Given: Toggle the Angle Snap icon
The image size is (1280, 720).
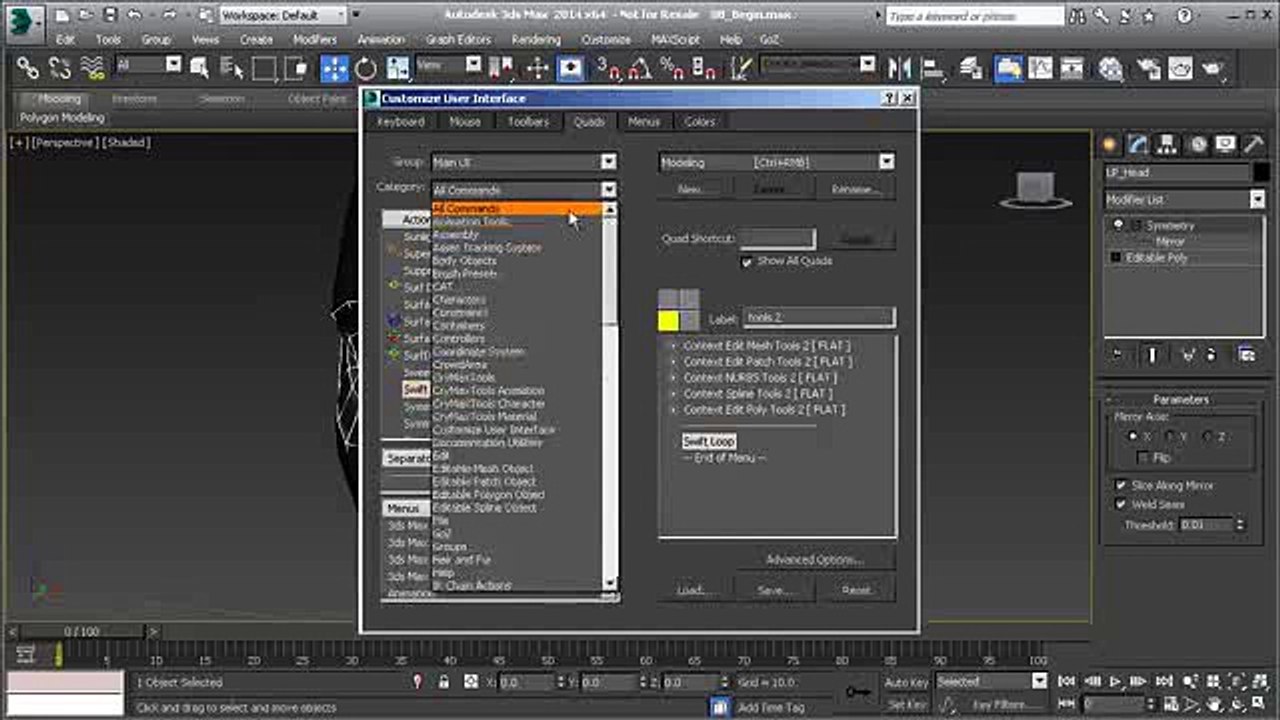Looking at the screenshot, I should click(640, 68).
